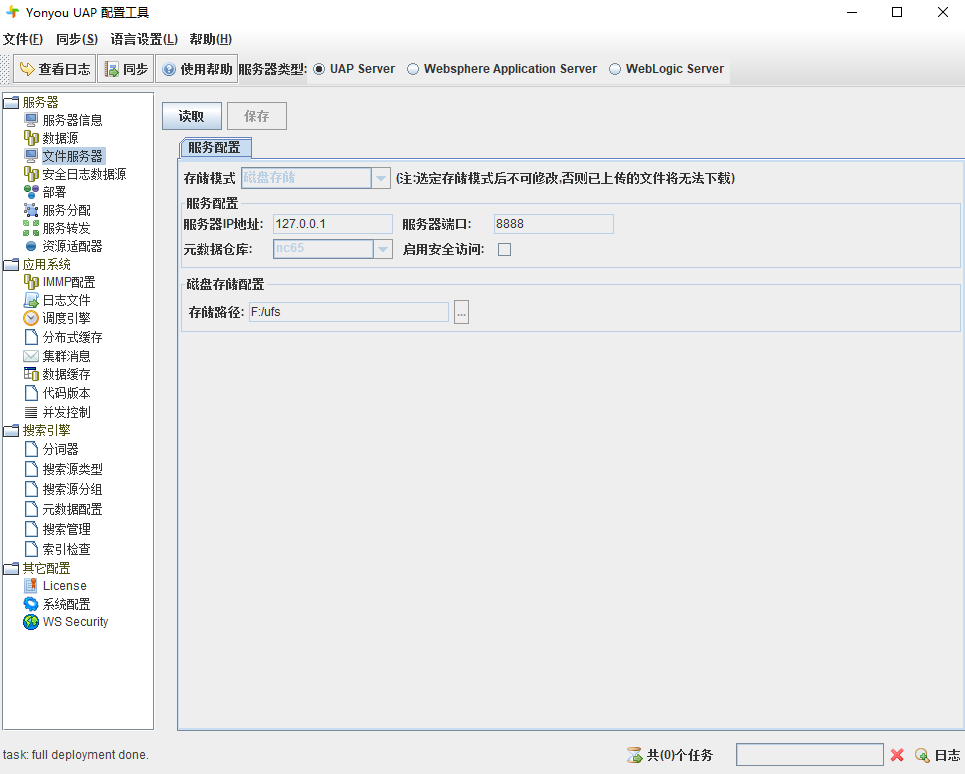Collapse the 应用系统 tree folder
This screenshot has width=965, height=774.
[x=11, y=265]
